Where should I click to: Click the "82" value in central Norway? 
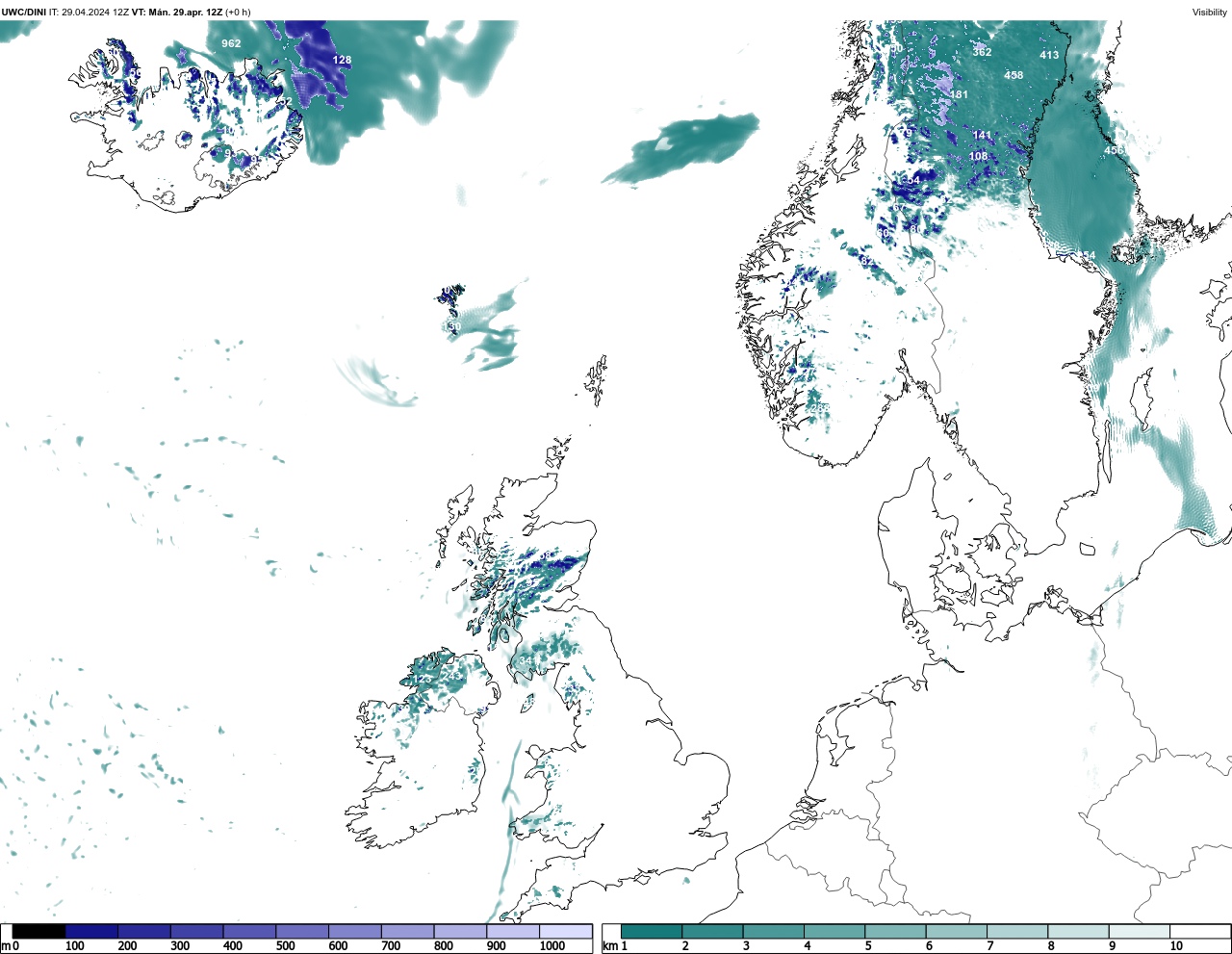[867, 262]
